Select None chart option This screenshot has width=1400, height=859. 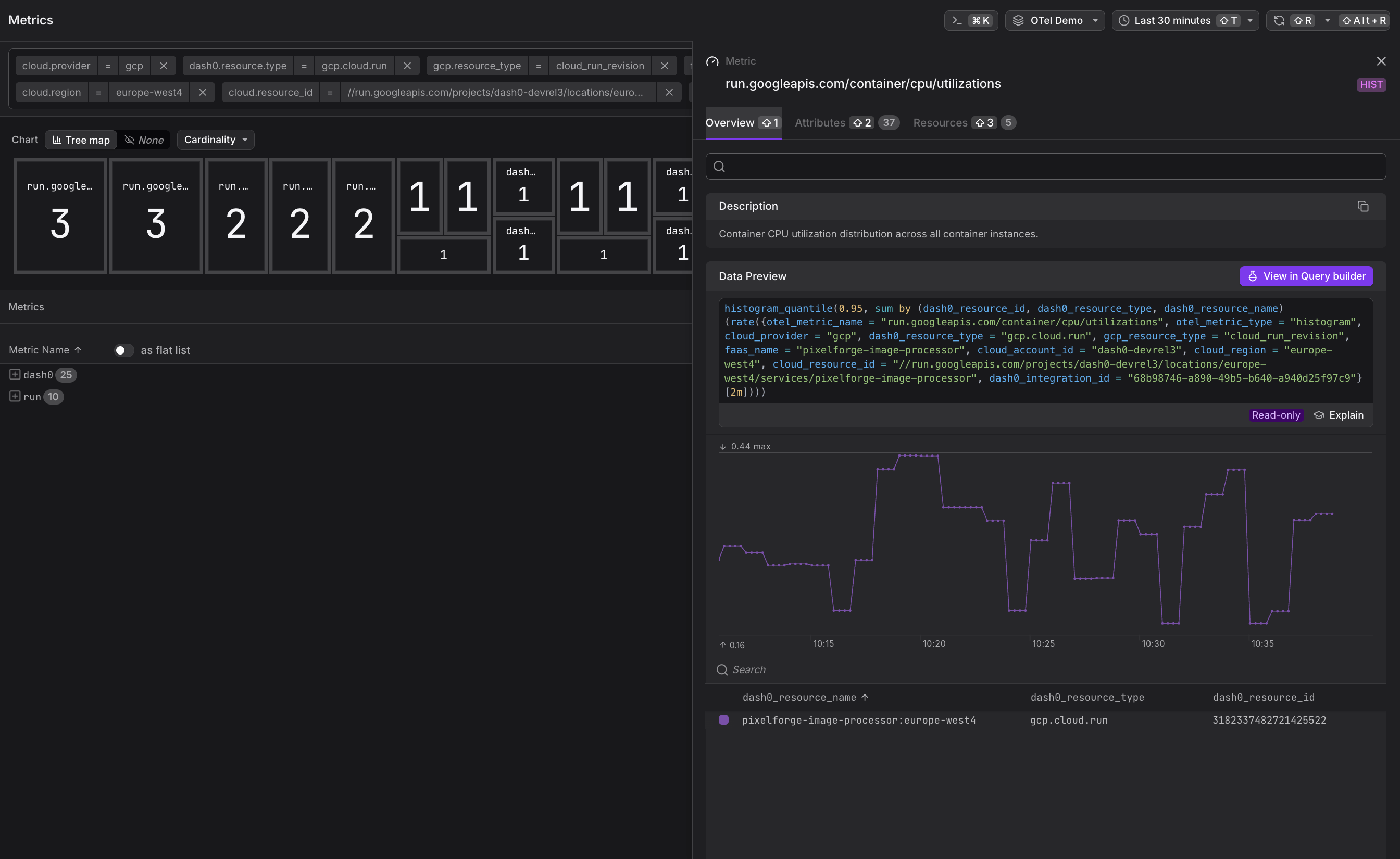pos(144,140)
